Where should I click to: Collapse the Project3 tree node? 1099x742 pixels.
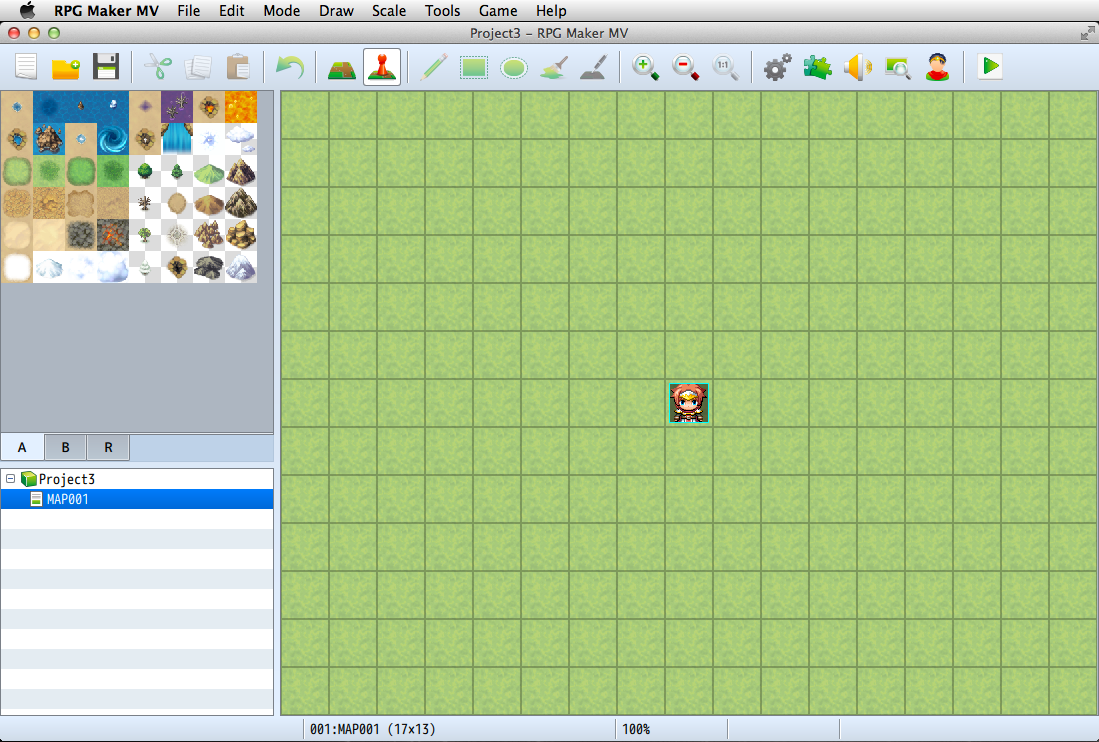coord(10,479)
